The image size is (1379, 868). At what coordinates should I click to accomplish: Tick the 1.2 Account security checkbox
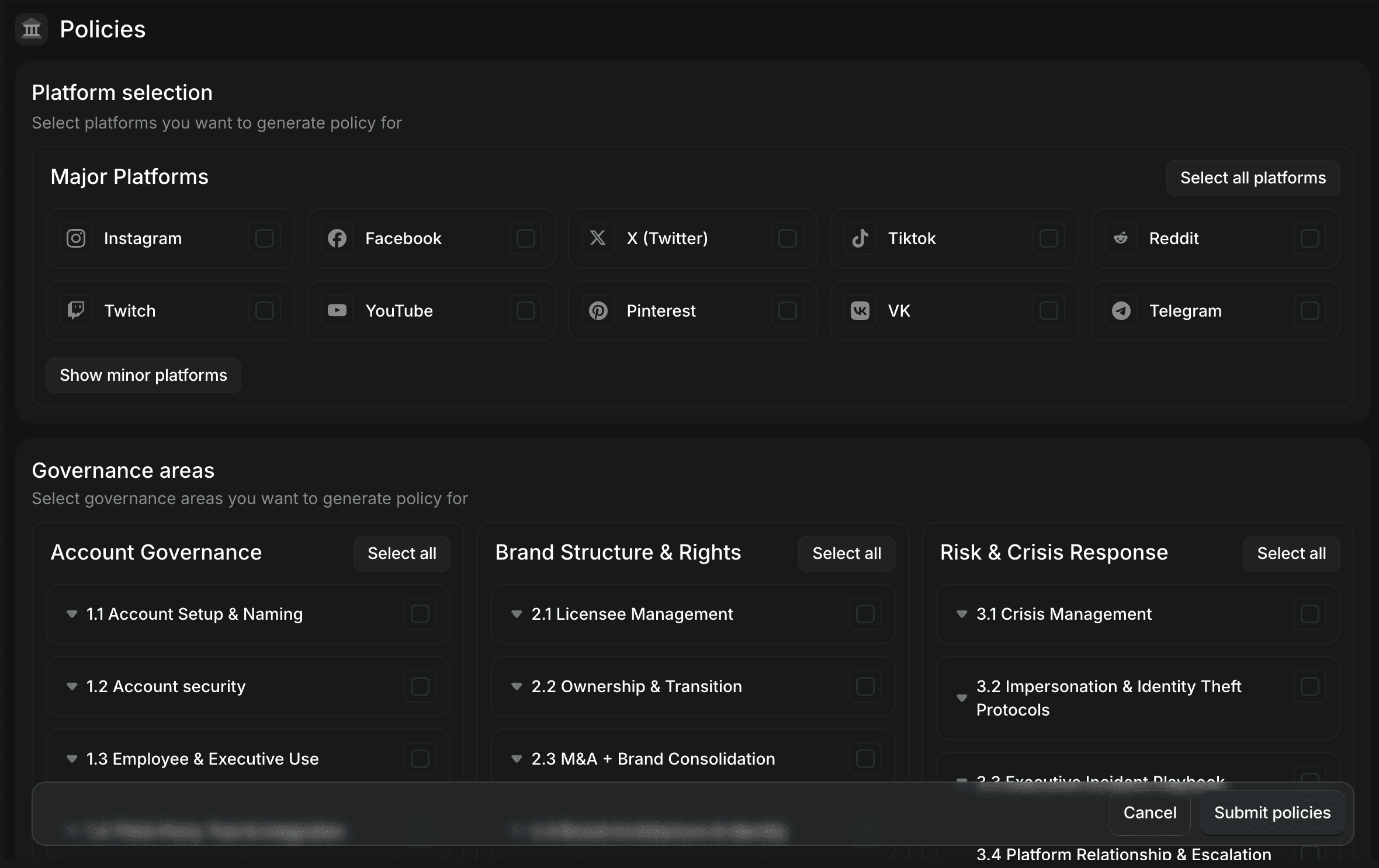tap(420, 686)
